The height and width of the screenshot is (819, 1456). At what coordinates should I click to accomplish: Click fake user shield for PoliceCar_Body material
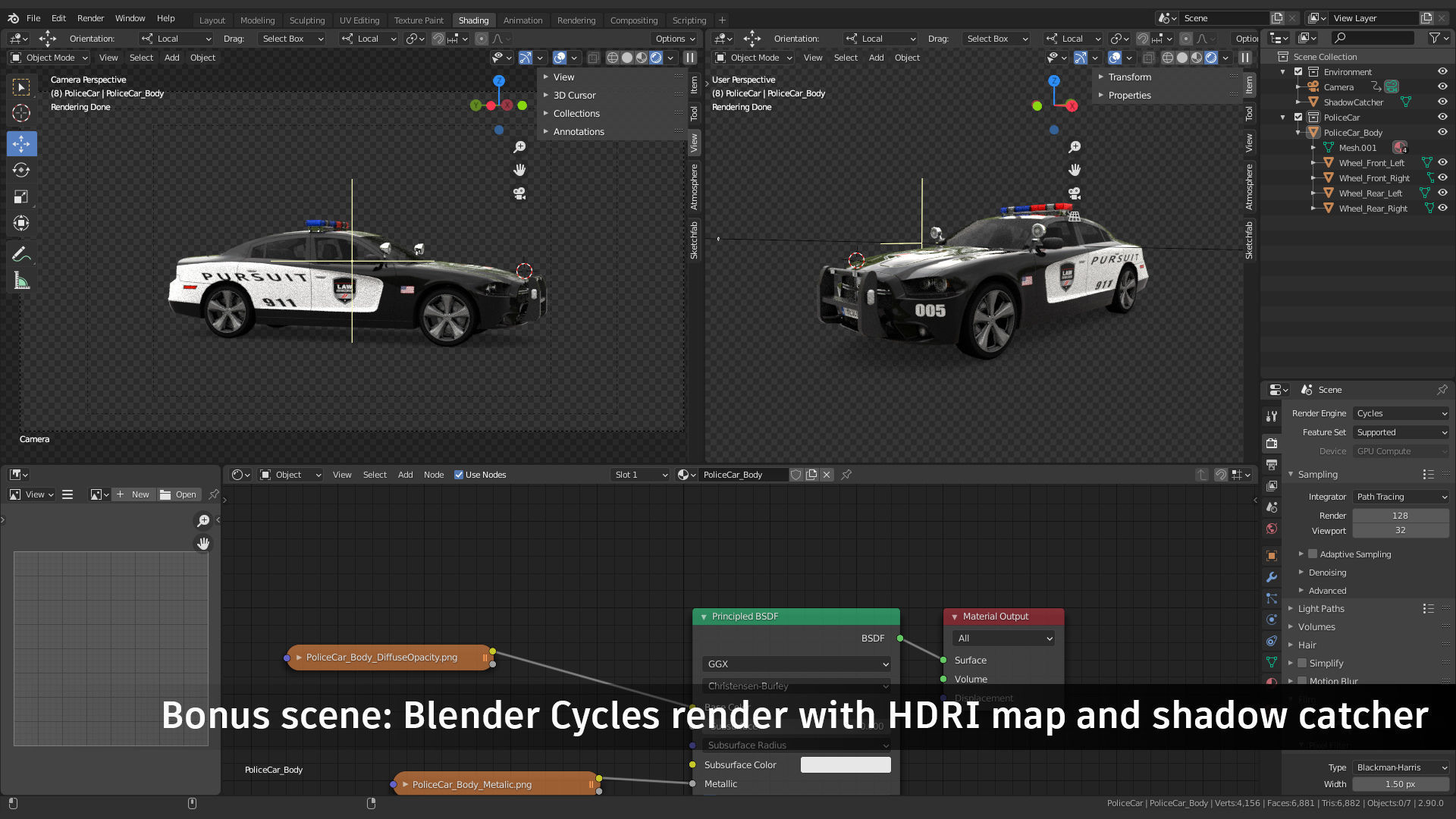point(795,475)
